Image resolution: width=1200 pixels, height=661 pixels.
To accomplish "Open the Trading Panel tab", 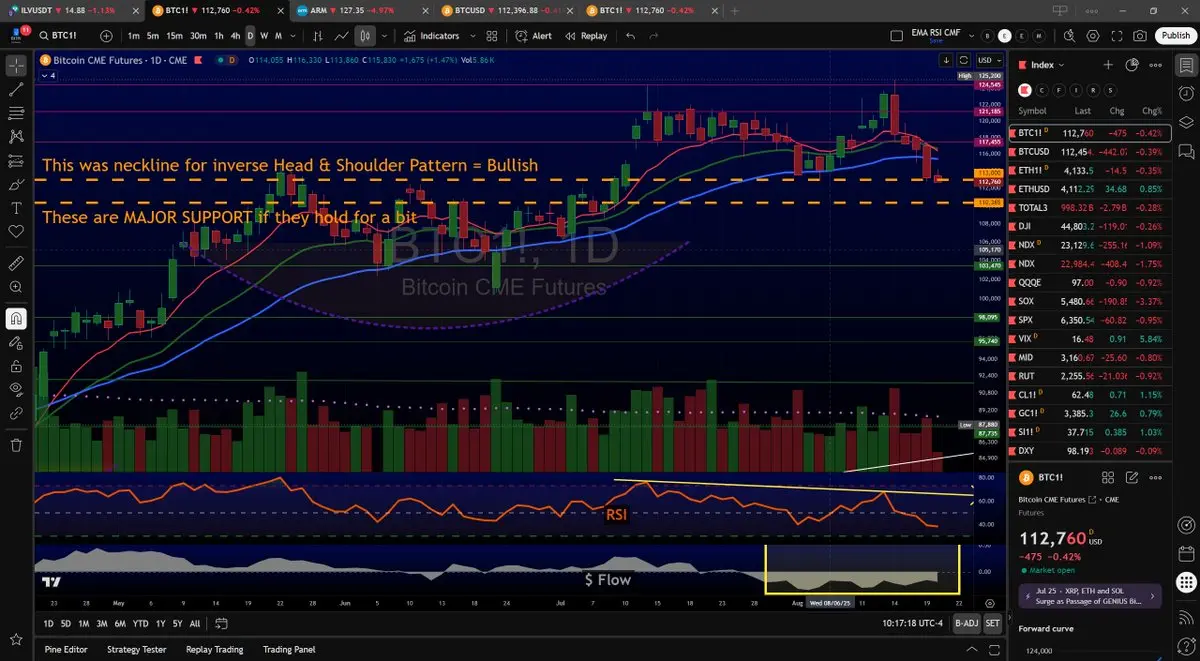I will [x=289, y=649].
